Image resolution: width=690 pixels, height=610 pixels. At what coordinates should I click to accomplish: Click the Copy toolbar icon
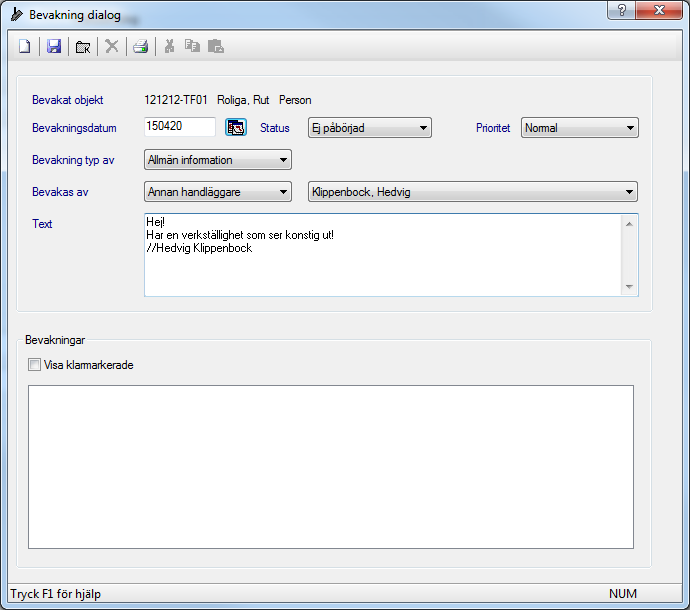[x=192, y=46]
